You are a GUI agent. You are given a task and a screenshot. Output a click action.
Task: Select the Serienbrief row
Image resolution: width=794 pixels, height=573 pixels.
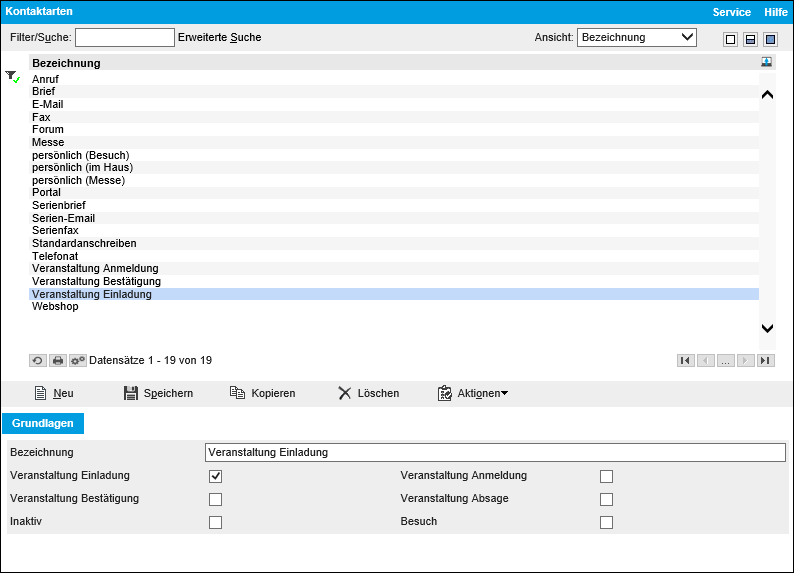click(x=393, y=206)
